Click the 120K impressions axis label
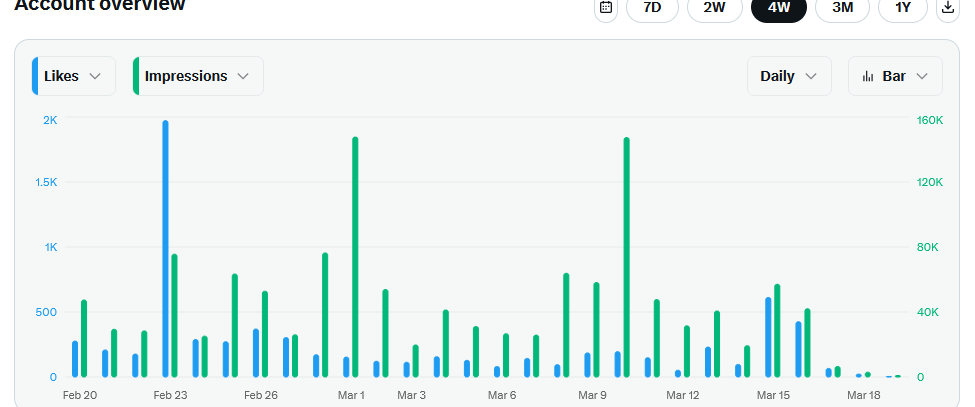 pos(930,182)
